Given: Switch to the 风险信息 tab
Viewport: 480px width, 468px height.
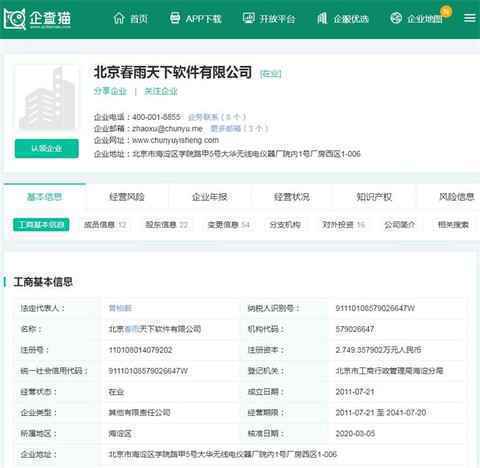Looking at the screenshot, I should point(456,197).
